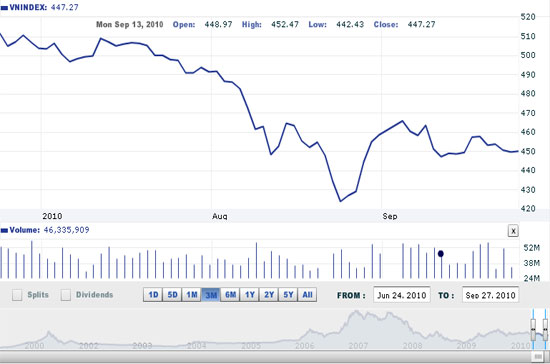
Task: Switch to the 1M range
Action: (192, 295)
